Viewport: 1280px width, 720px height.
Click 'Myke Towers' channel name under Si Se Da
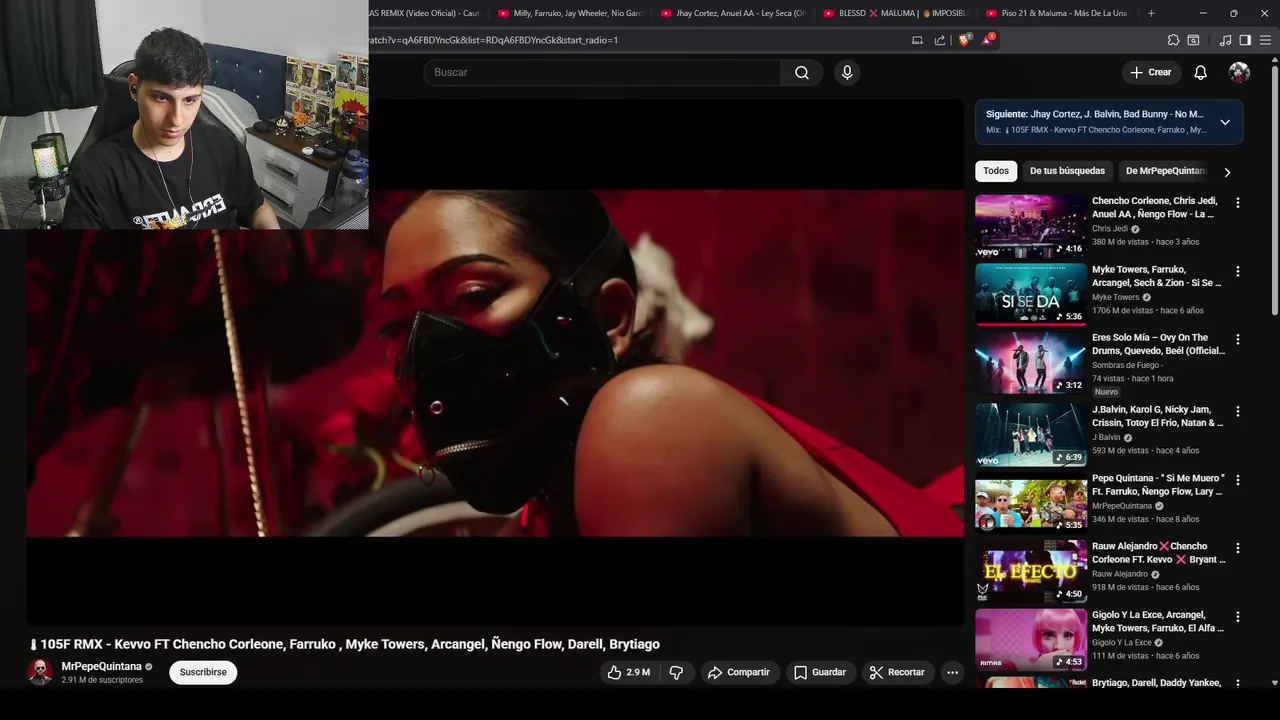coord(1115,297)
